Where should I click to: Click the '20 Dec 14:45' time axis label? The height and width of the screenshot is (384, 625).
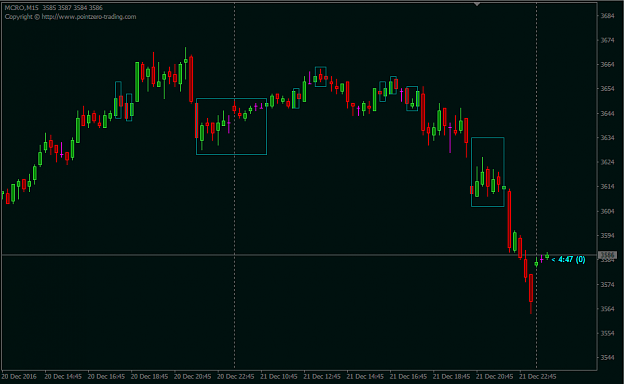63,376
